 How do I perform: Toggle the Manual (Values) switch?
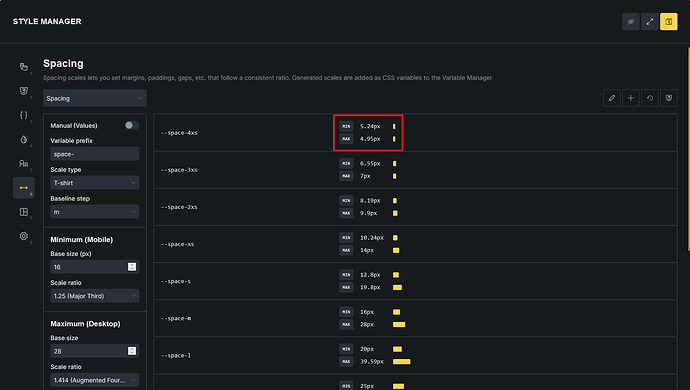click(132, 125)
